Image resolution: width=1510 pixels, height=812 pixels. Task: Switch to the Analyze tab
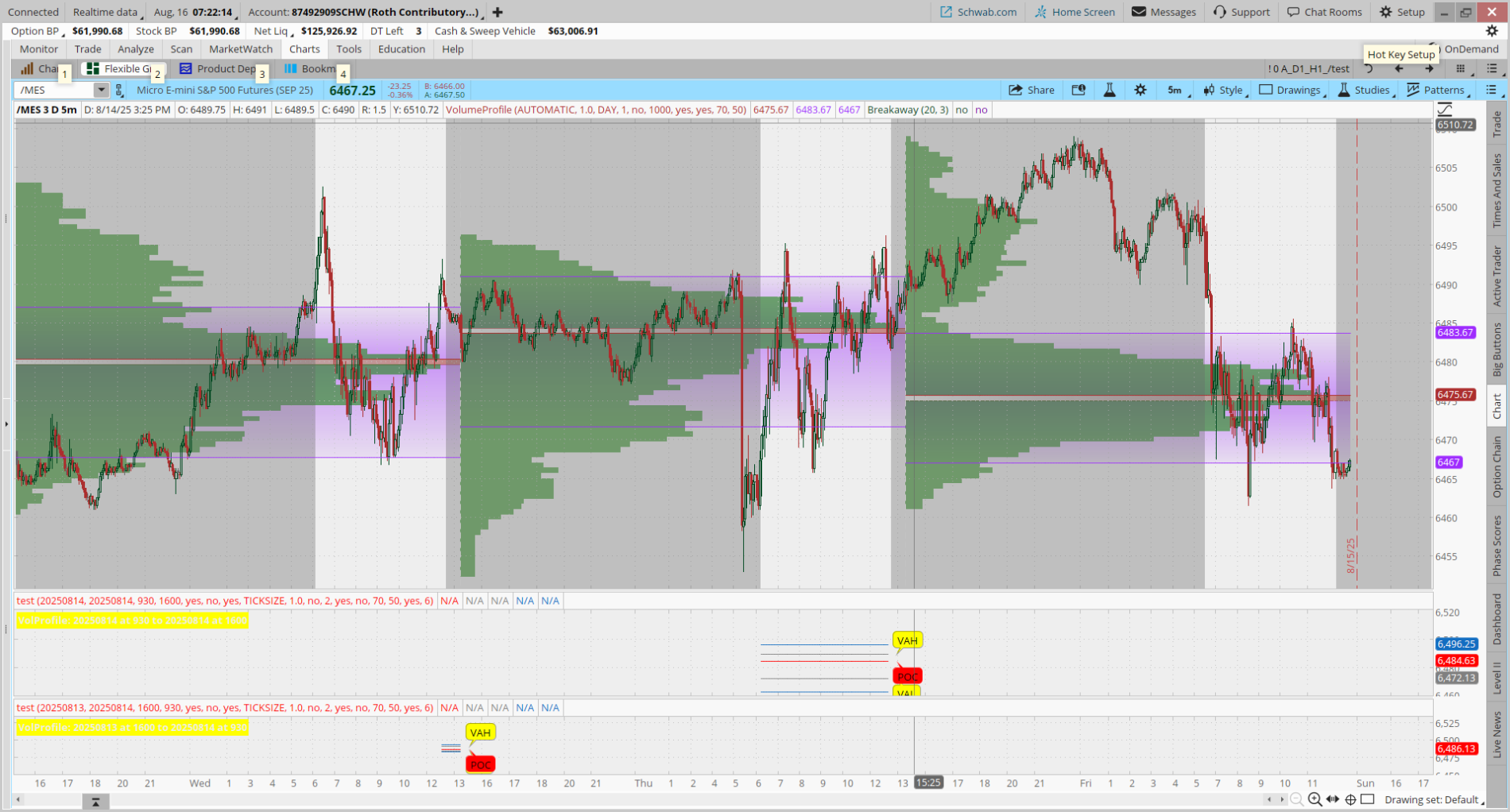point(136,49)
